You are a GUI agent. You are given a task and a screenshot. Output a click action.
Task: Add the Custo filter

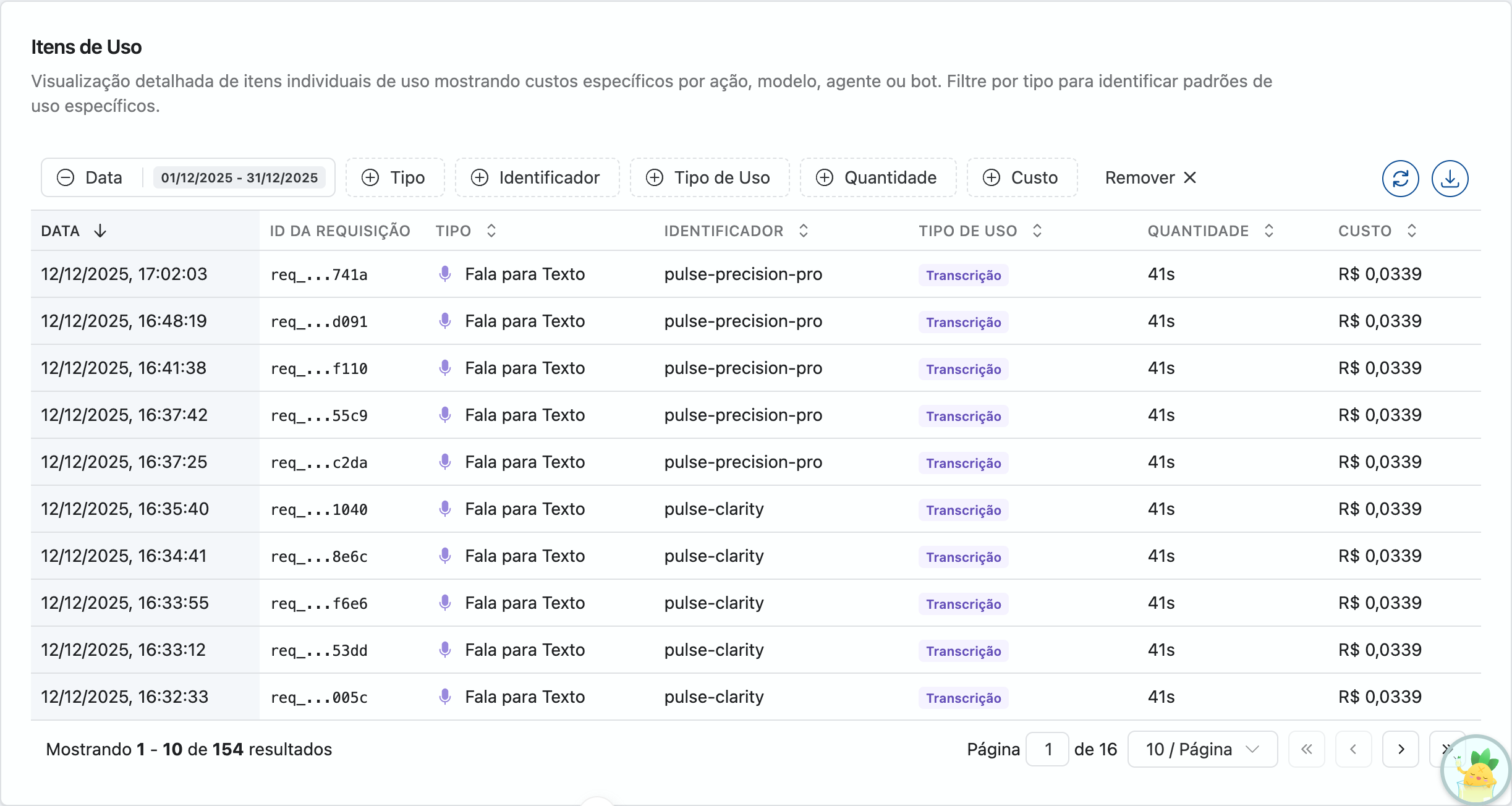1022,178
